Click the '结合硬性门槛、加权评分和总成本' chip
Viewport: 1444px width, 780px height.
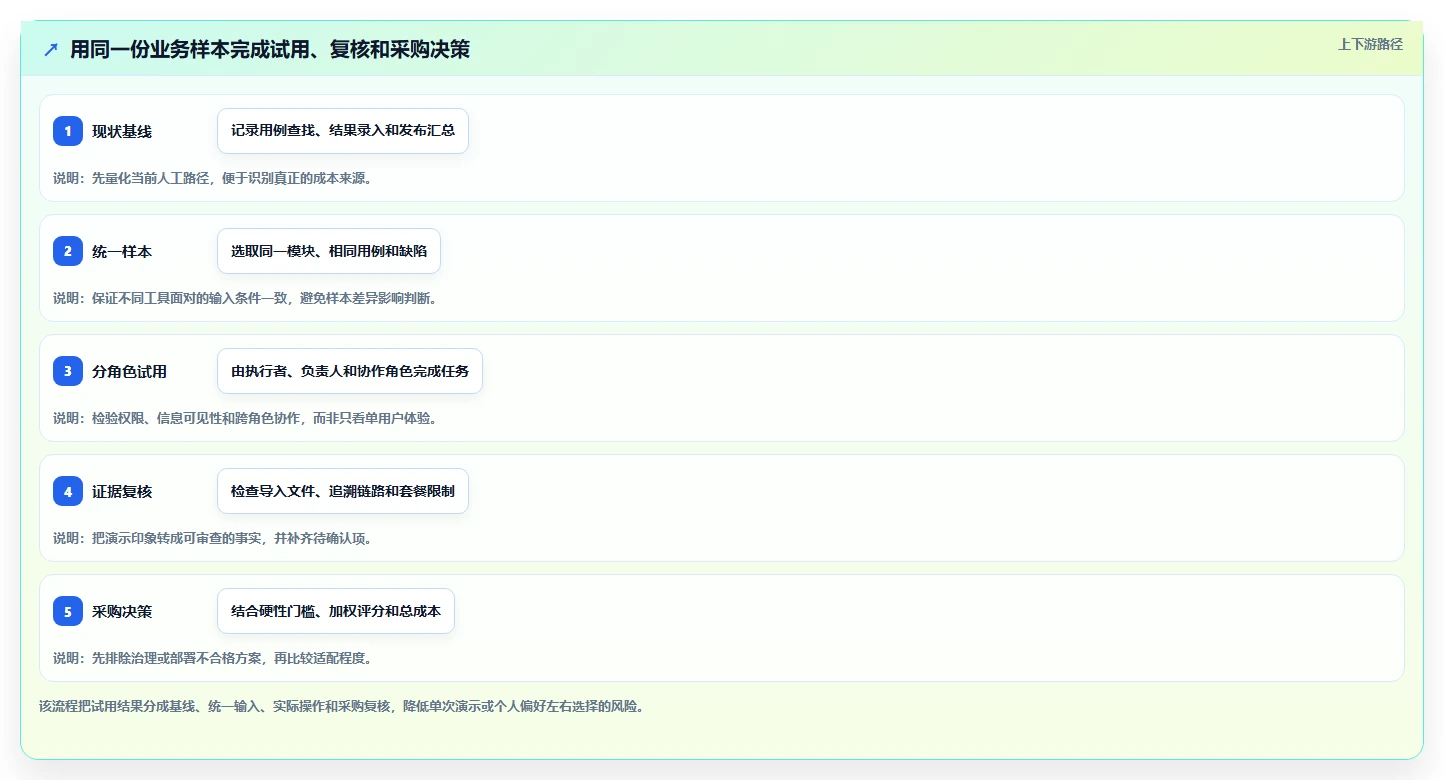(336, 611)
